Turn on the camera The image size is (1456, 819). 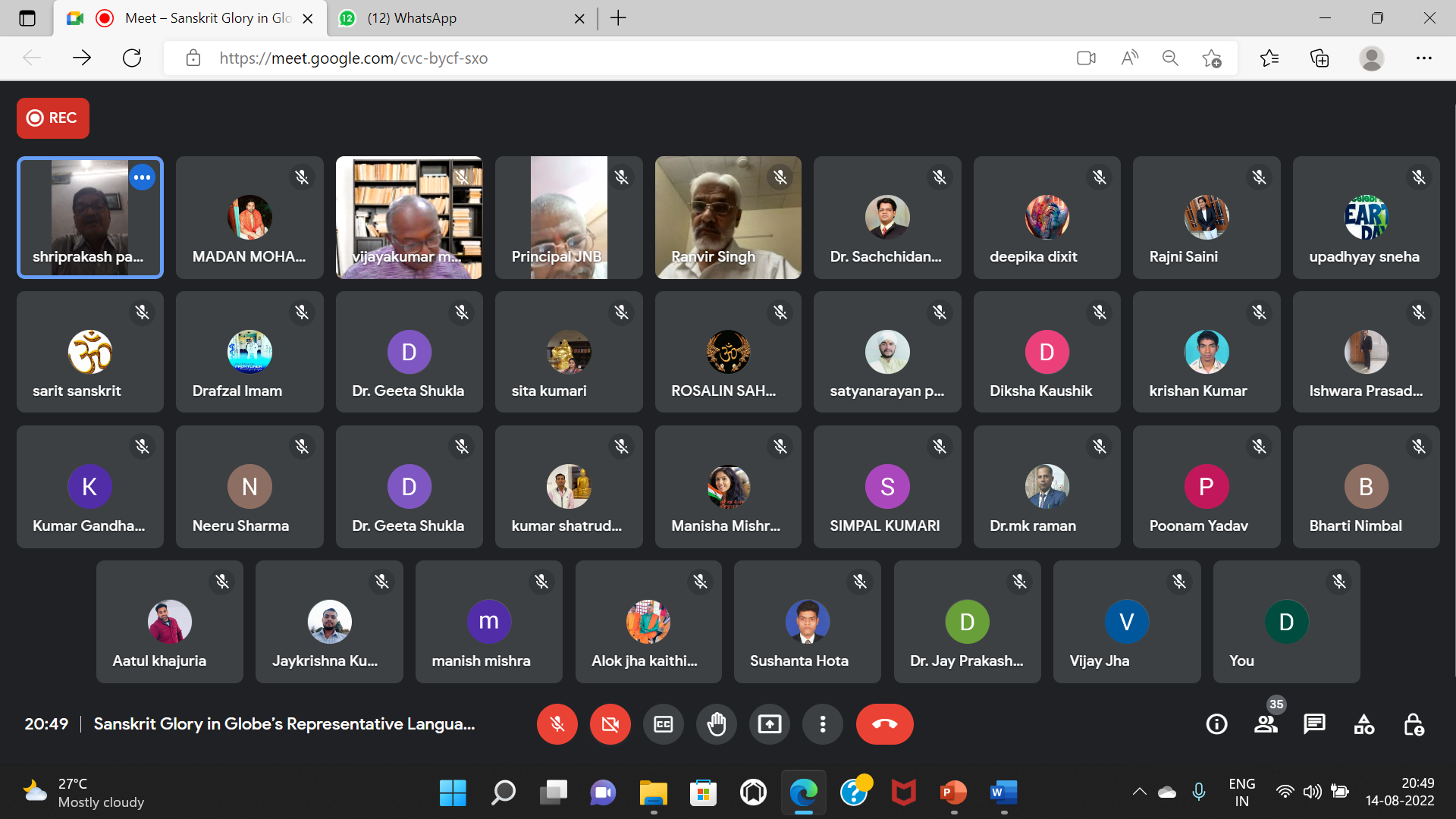(x=610, y=724)
